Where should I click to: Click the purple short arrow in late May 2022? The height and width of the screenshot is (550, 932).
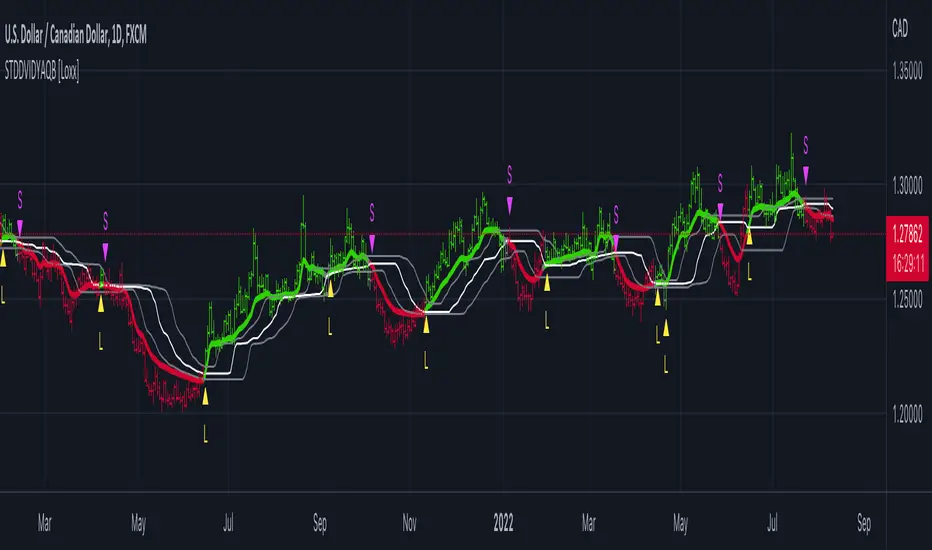pos(720,211)
